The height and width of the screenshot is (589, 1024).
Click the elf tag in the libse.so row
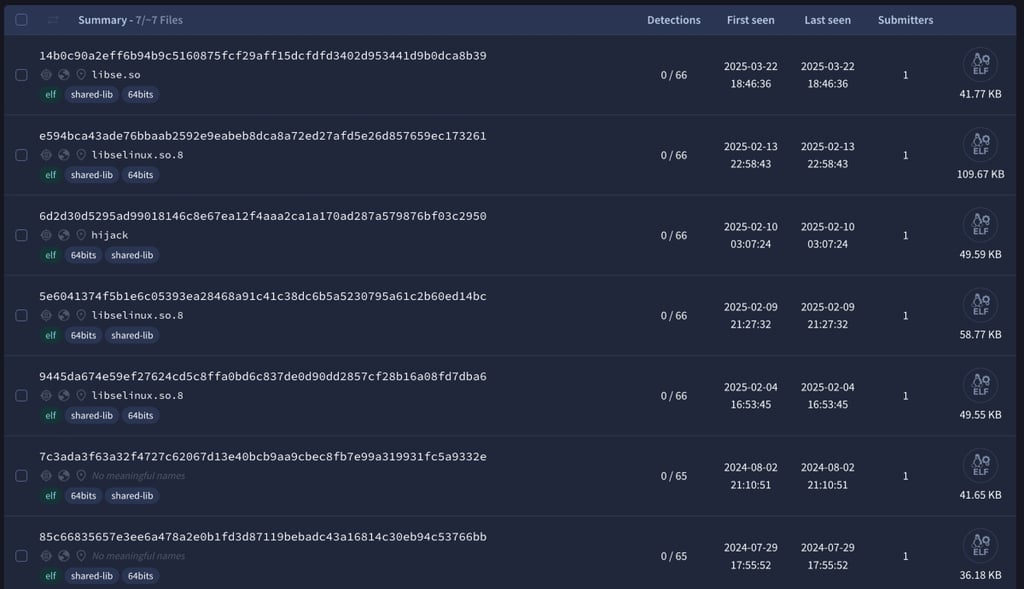50,95
